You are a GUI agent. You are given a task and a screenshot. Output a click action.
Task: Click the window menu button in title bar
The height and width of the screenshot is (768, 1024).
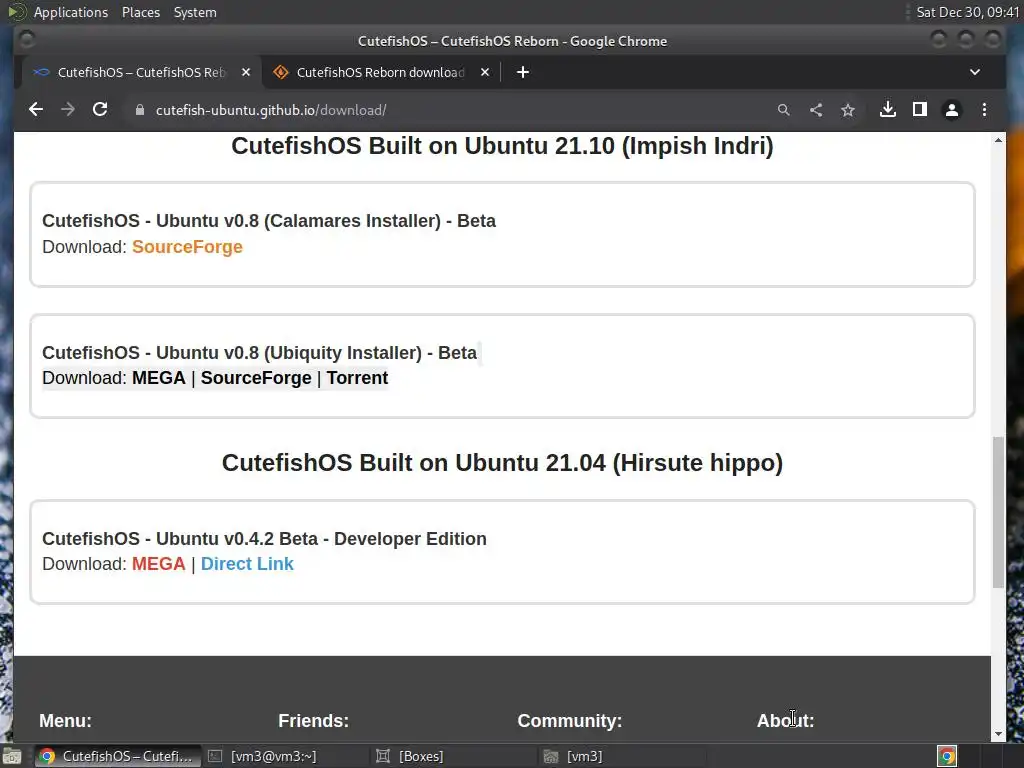coord(27,40)
